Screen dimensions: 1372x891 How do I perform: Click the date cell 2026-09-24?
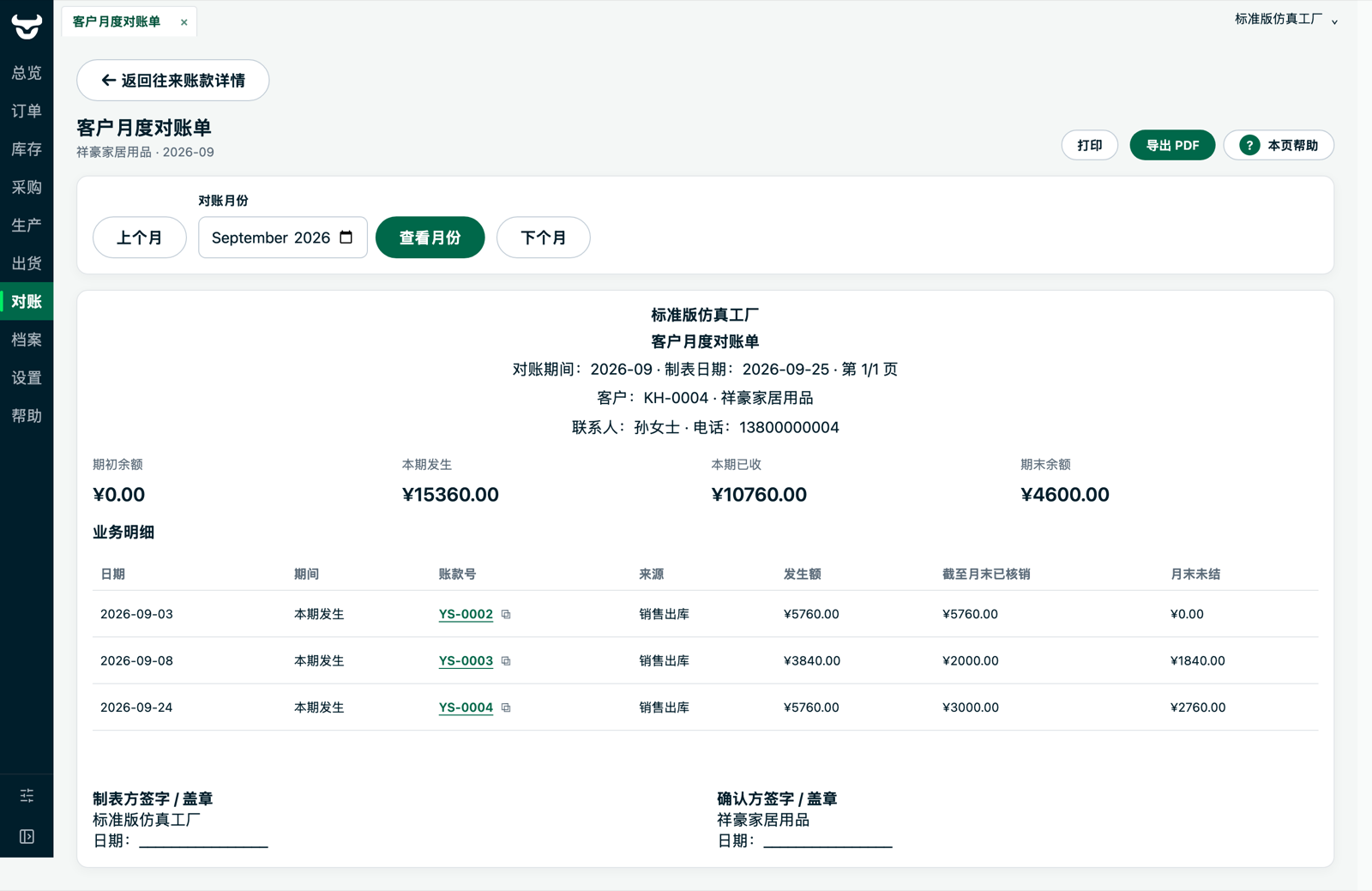136,707
